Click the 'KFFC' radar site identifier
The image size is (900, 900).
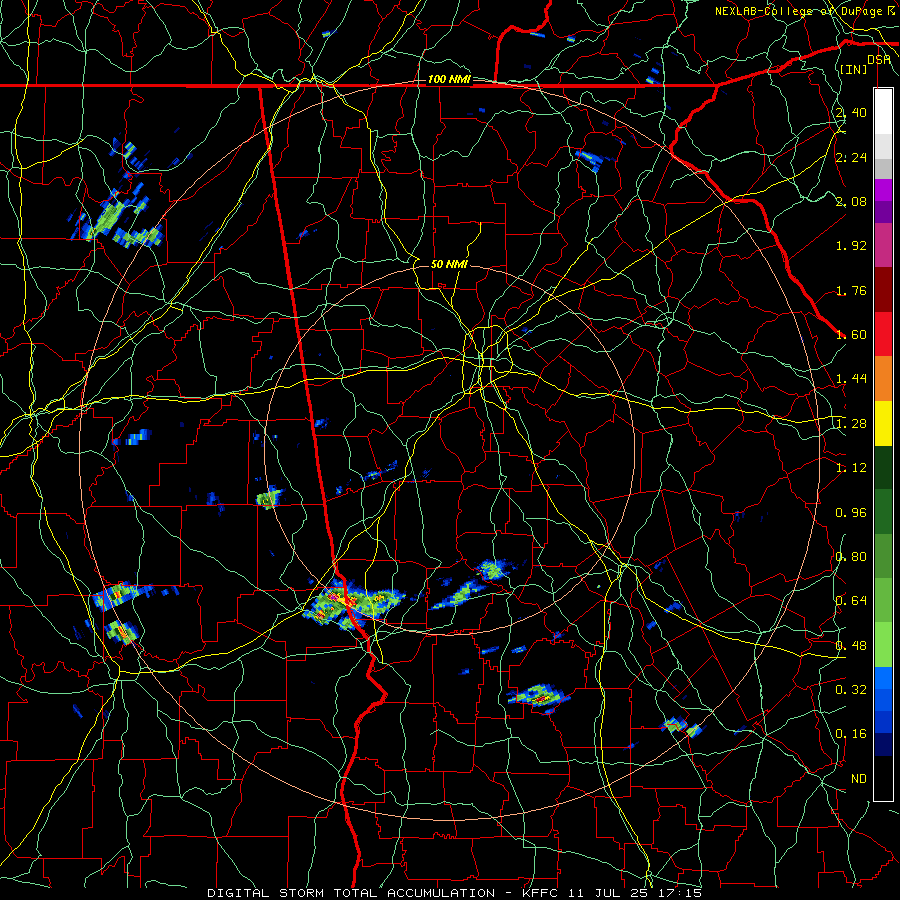(x=541, y=893)
